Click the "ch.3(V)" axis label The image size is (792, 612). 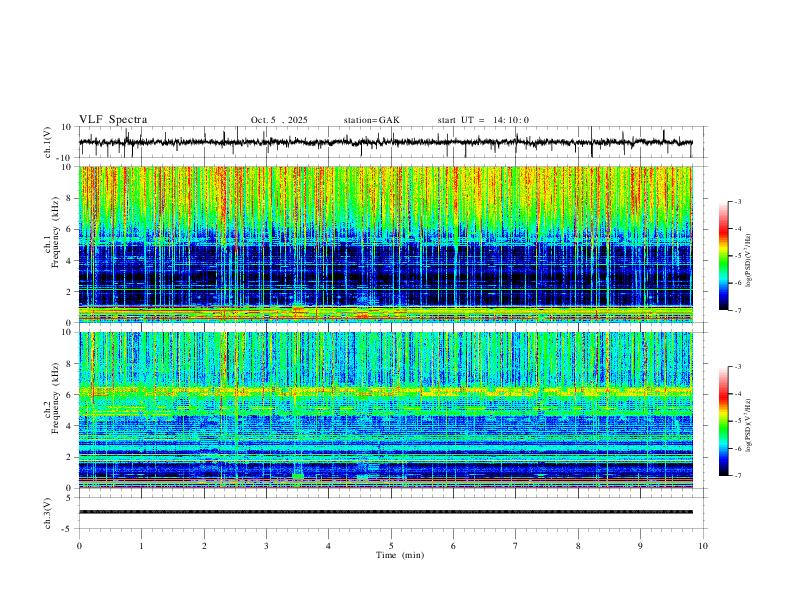[x=48, y=513]
